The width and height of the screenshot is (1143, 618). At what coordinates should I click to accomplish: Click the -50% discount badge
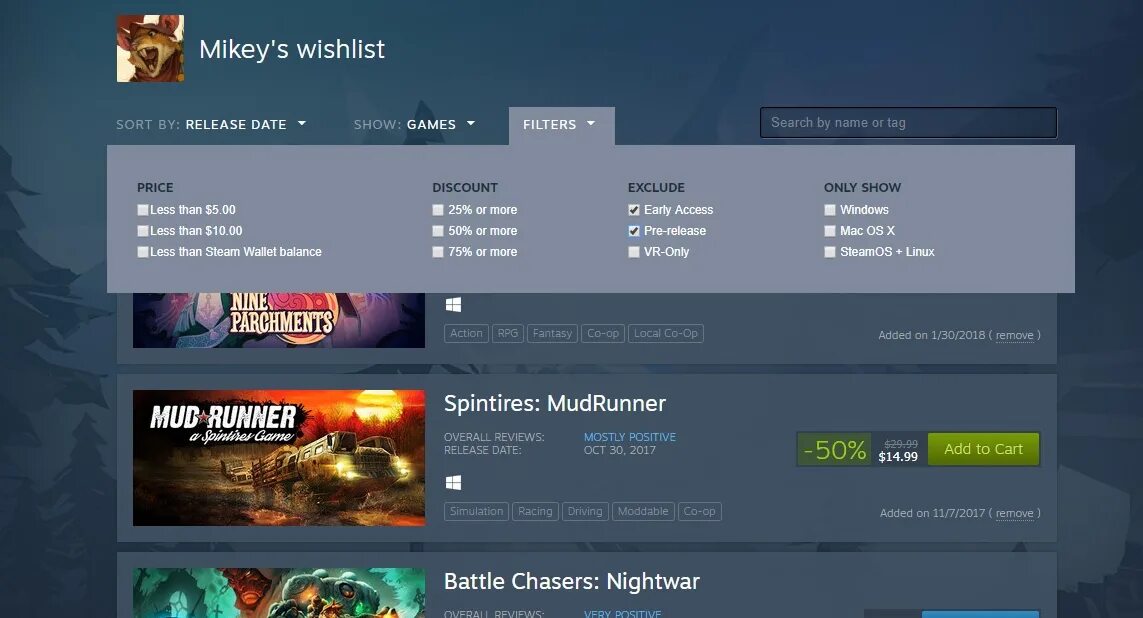click(x=834, y=450)
